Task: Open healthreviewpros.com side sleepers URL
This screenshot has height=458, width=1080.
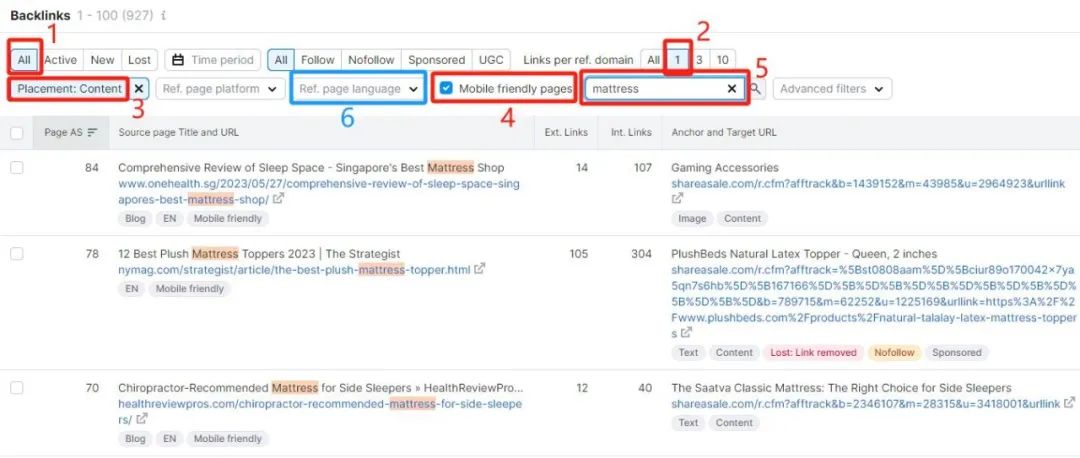Action: point(320,411)
